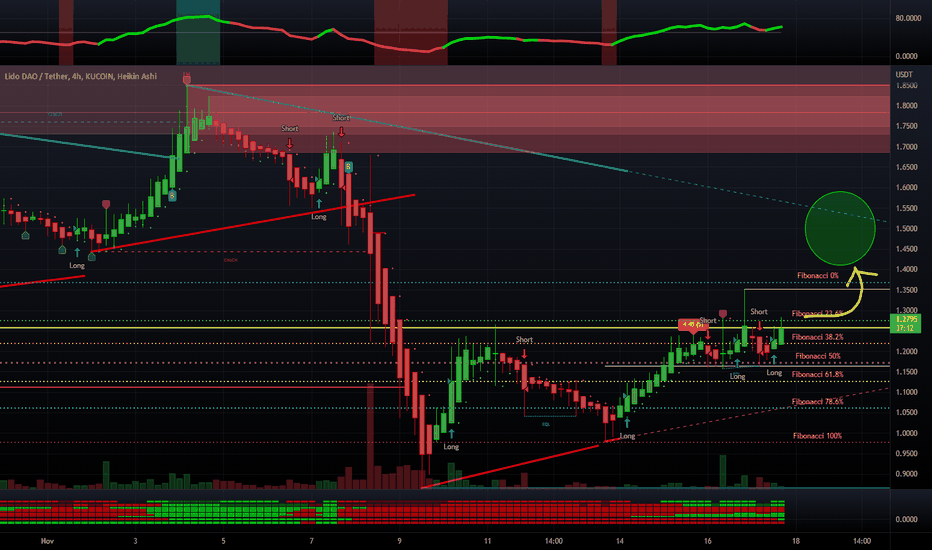932x550 pixels.
Task: Click the 80.0000 oscillator scale value
Action: [x=908, y=18]
